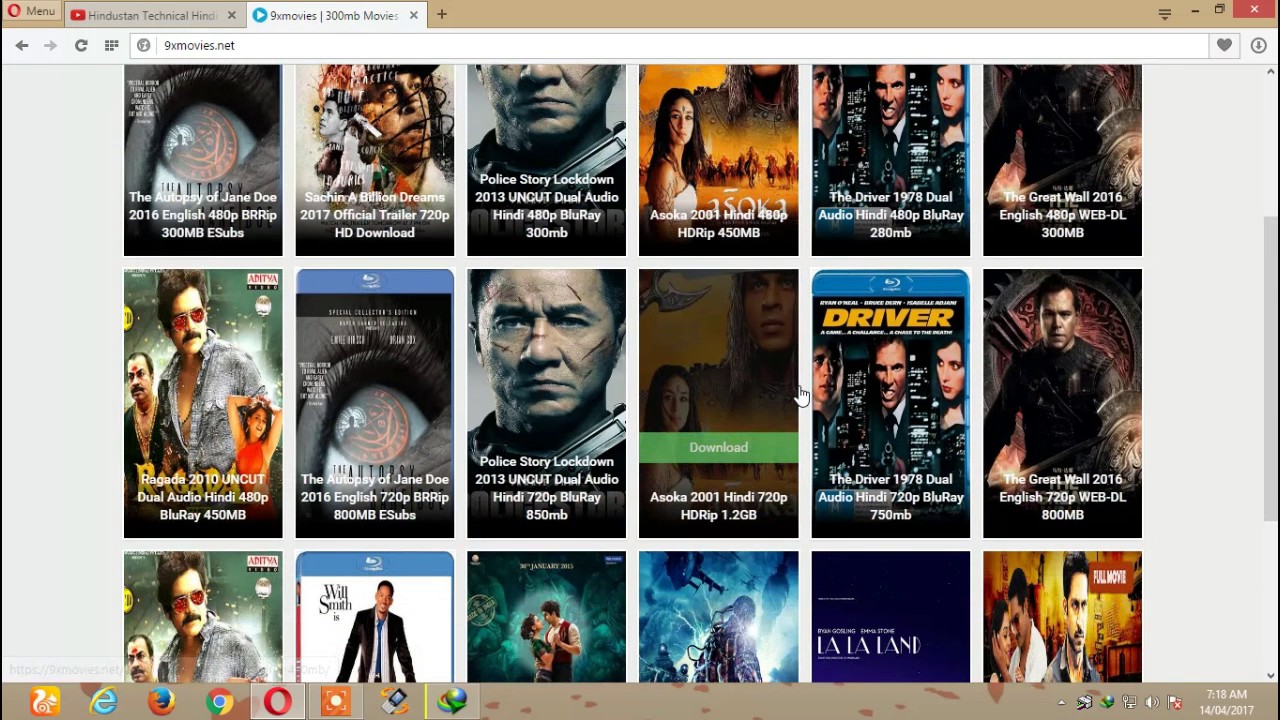Open The Great Wall 720p WEB-DL poster

pos(1063,403)
